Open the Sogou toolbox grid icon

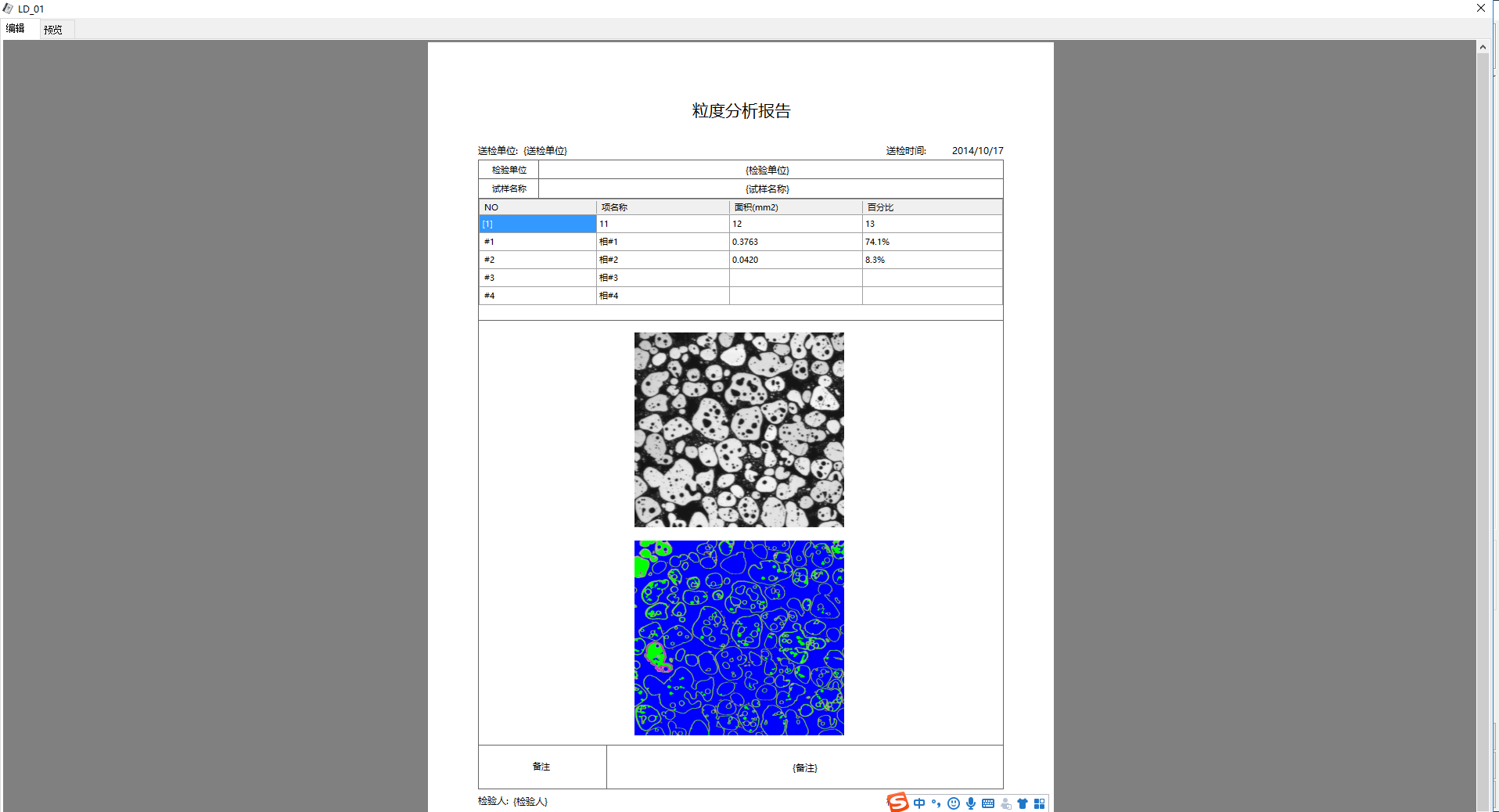pos(1039,803)
